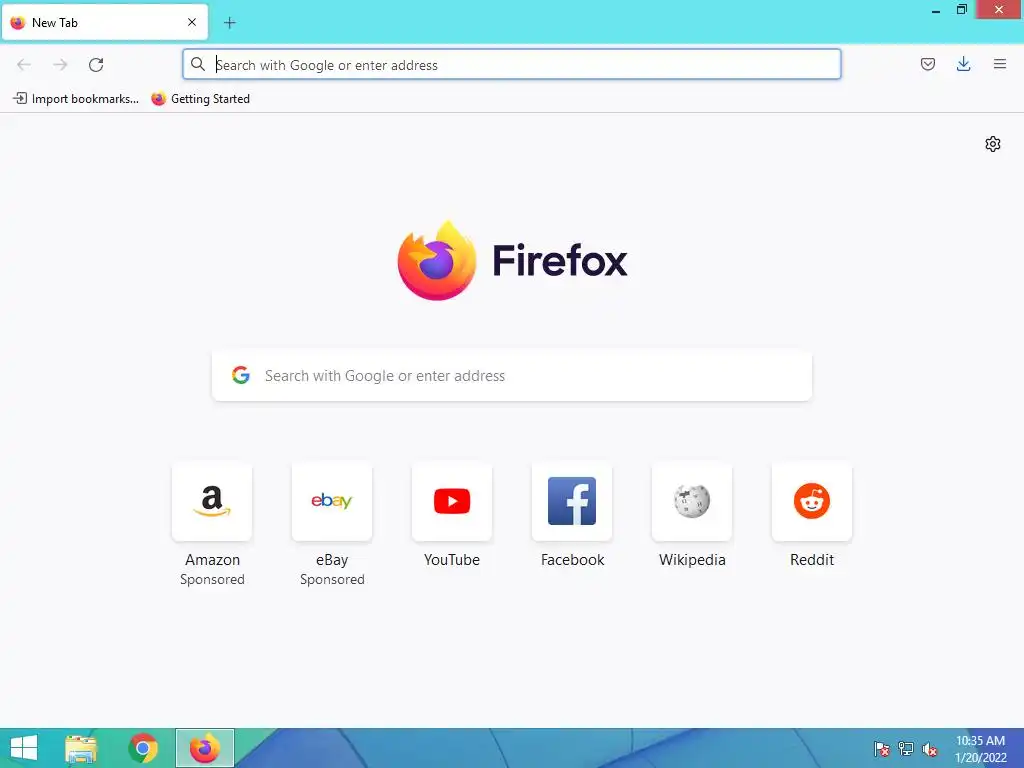This screenshot has height=768, width=1024.
Task: Restore down the Firefox window
Action: coord(961,10)
